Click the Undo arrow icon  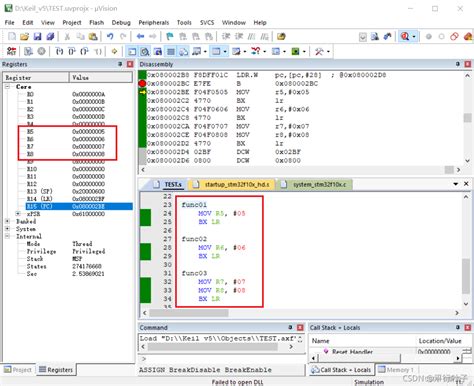click(110, 36)
